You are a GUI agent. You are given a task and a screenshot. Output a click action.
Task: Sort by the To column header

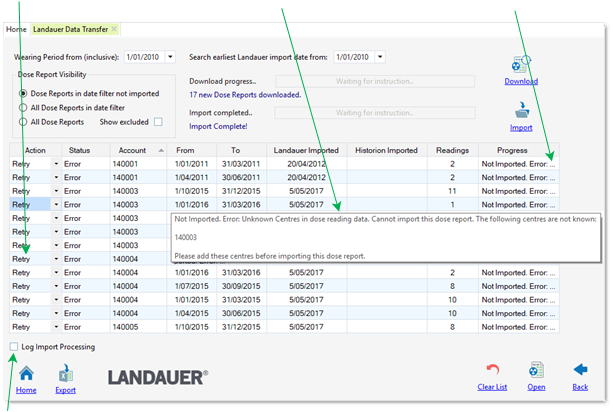click(241, 150)
